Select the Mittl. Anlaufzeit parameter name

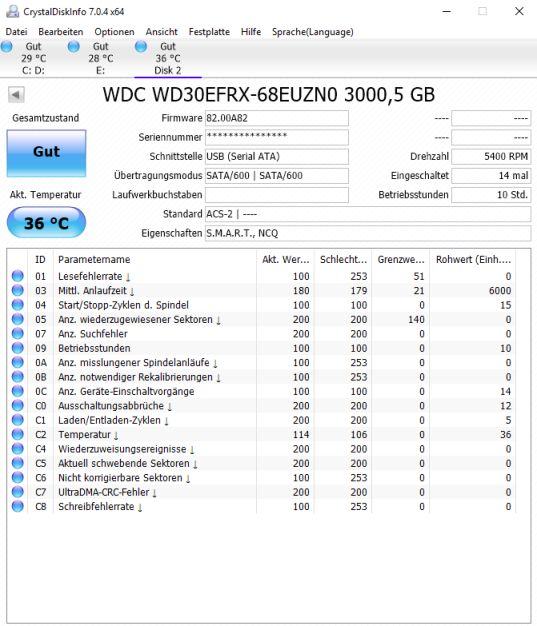[x=96, y=291]
